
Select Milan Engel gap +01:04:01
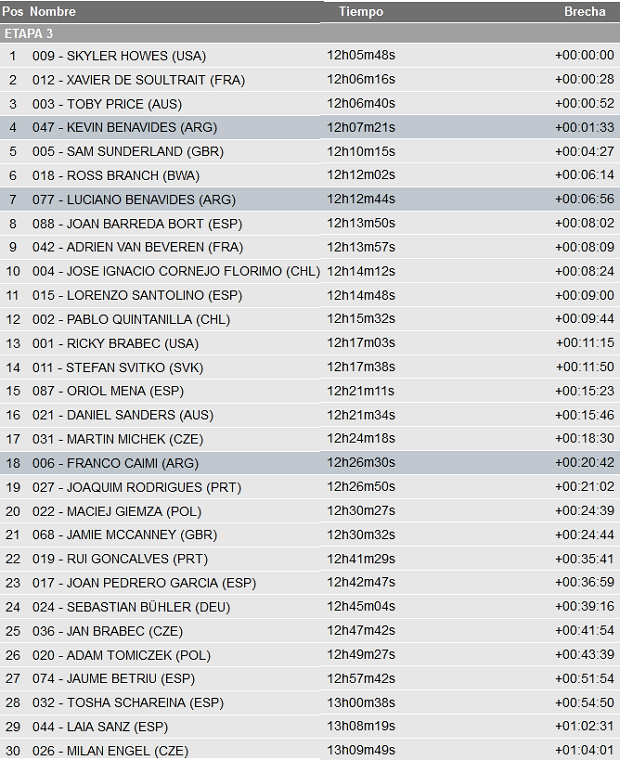584,751
